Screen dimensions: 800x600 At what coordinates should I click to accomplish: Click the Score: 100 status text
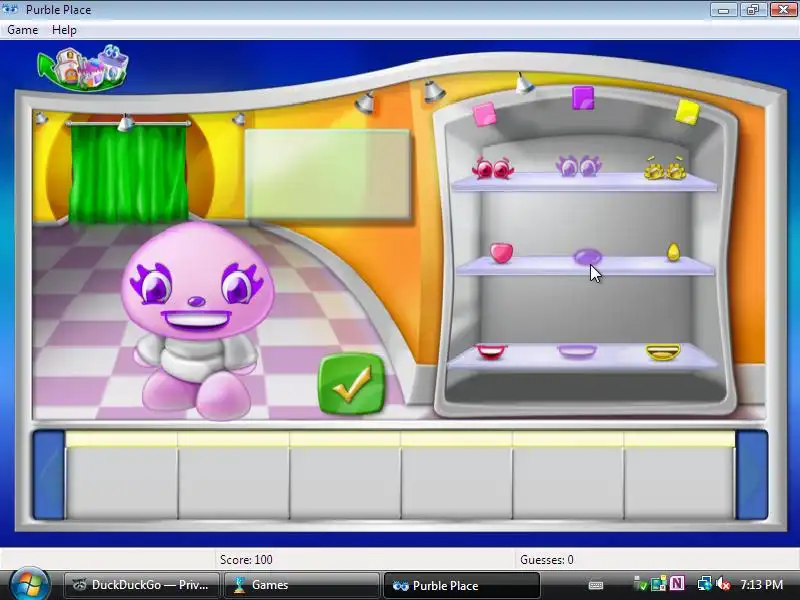pos(246,560)
